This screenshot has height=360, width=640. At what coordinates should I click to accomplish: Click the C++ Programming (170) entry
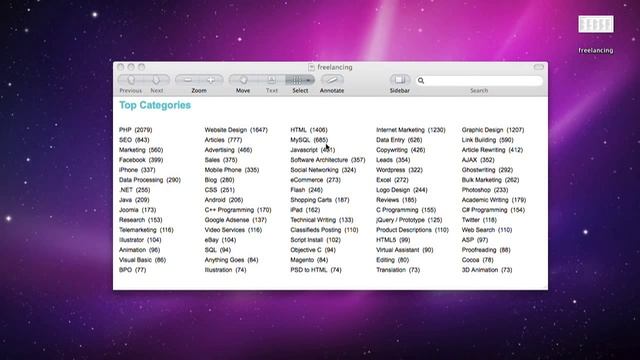pos(238,210)
